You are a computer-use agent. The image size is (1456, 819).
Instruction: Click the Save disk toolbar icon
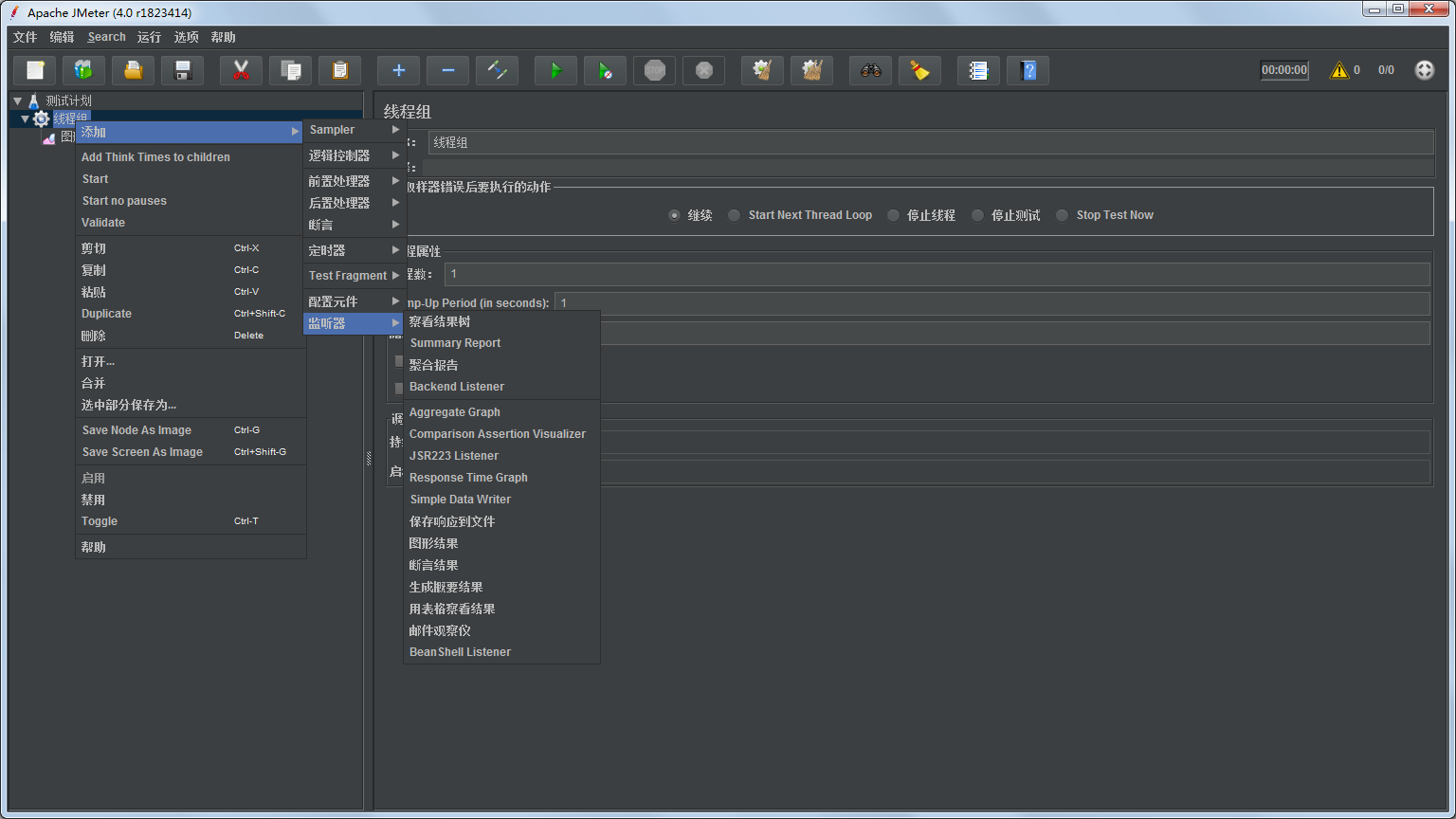click(x=183, y=70)
